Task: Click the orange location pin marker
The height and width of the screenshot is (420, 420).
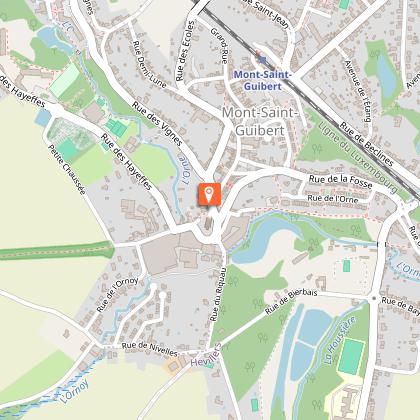Action: [x=210, y=194]
